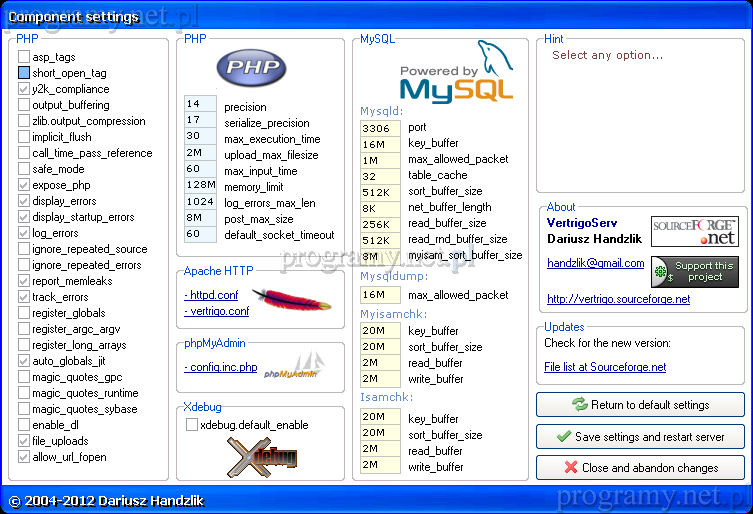Click the SourceForge.net logo
Screen dimensions: 753x514
tap(694, 231)
